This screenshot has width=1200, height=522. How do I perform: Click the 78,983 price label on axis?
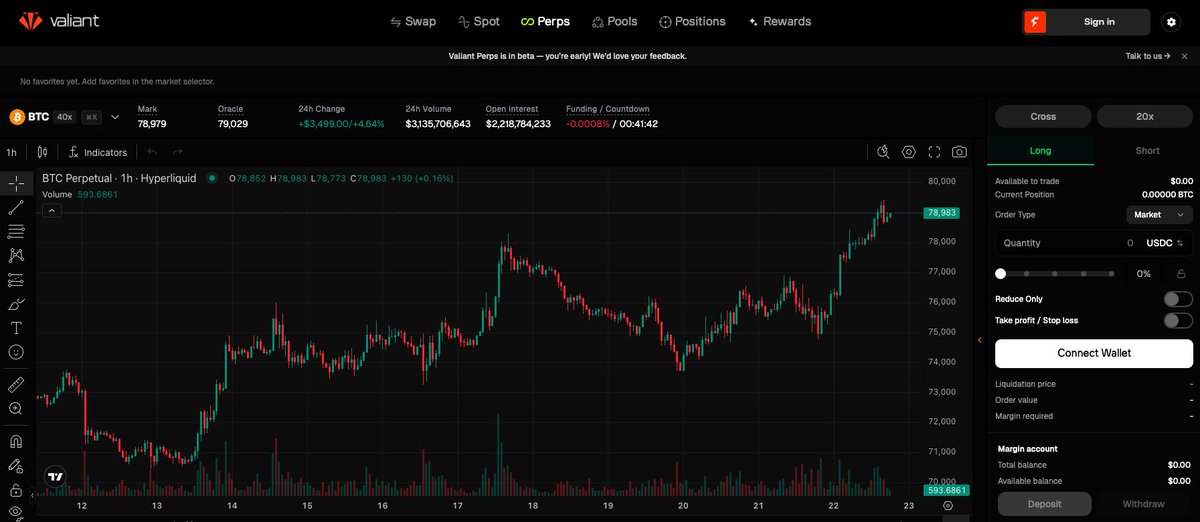(942, 213)
